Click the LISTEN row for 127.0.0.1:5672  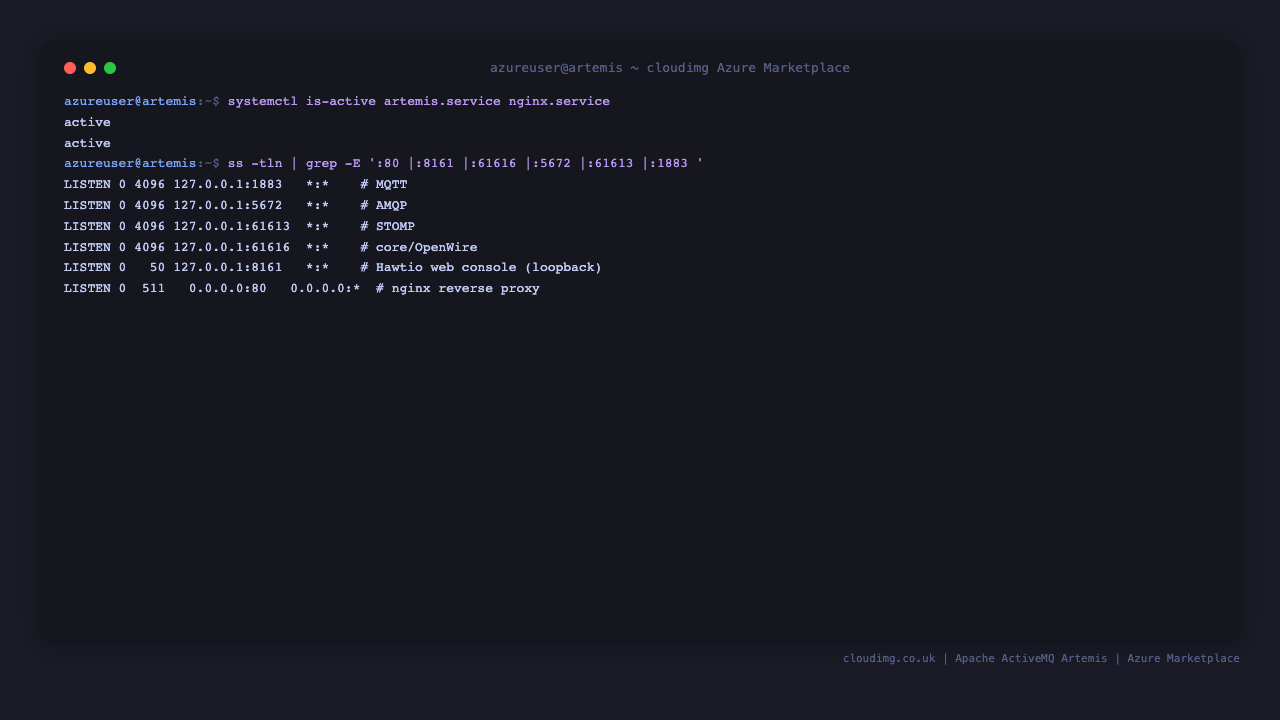pos(236,206)
